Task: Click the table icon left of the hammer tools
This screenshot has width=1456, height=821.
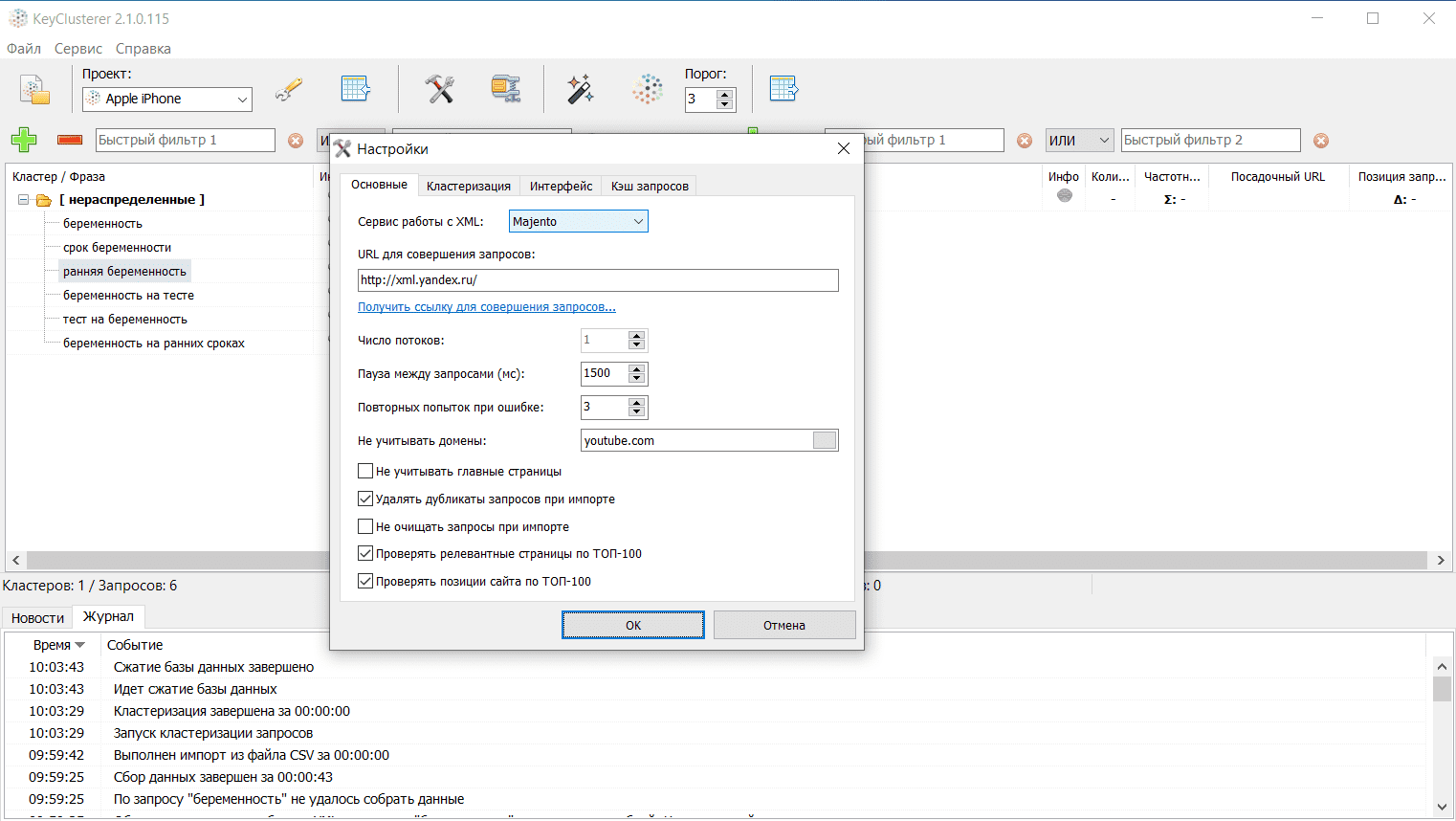Action: tap(356, 89)
